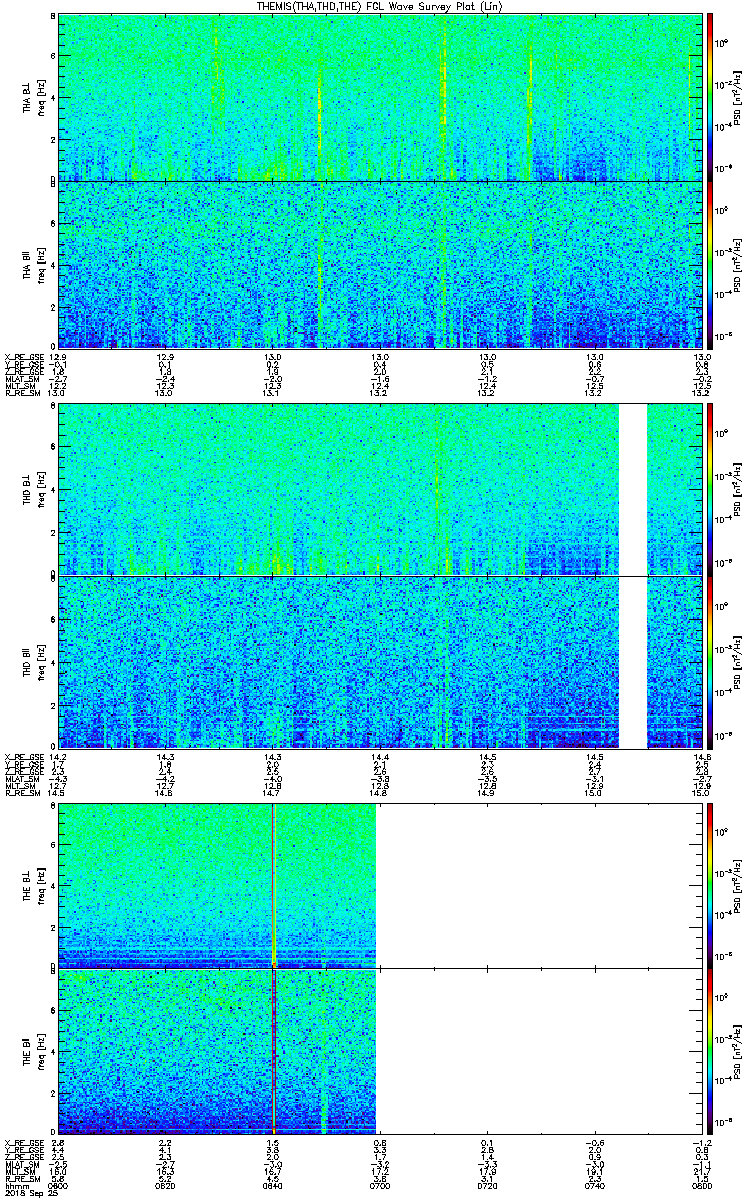Click the 0600 time tick label at bottom
Screen dimensions: 750x1200
[x=57, y=1185]
